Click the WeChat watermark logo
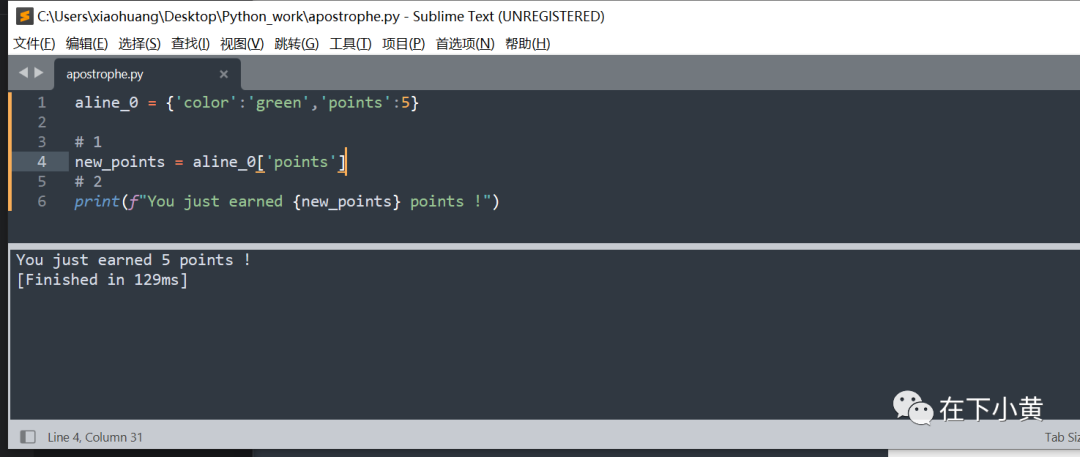Image resolution: width=1080 pixels, height=457 pixels. click(x=913, y=407)
